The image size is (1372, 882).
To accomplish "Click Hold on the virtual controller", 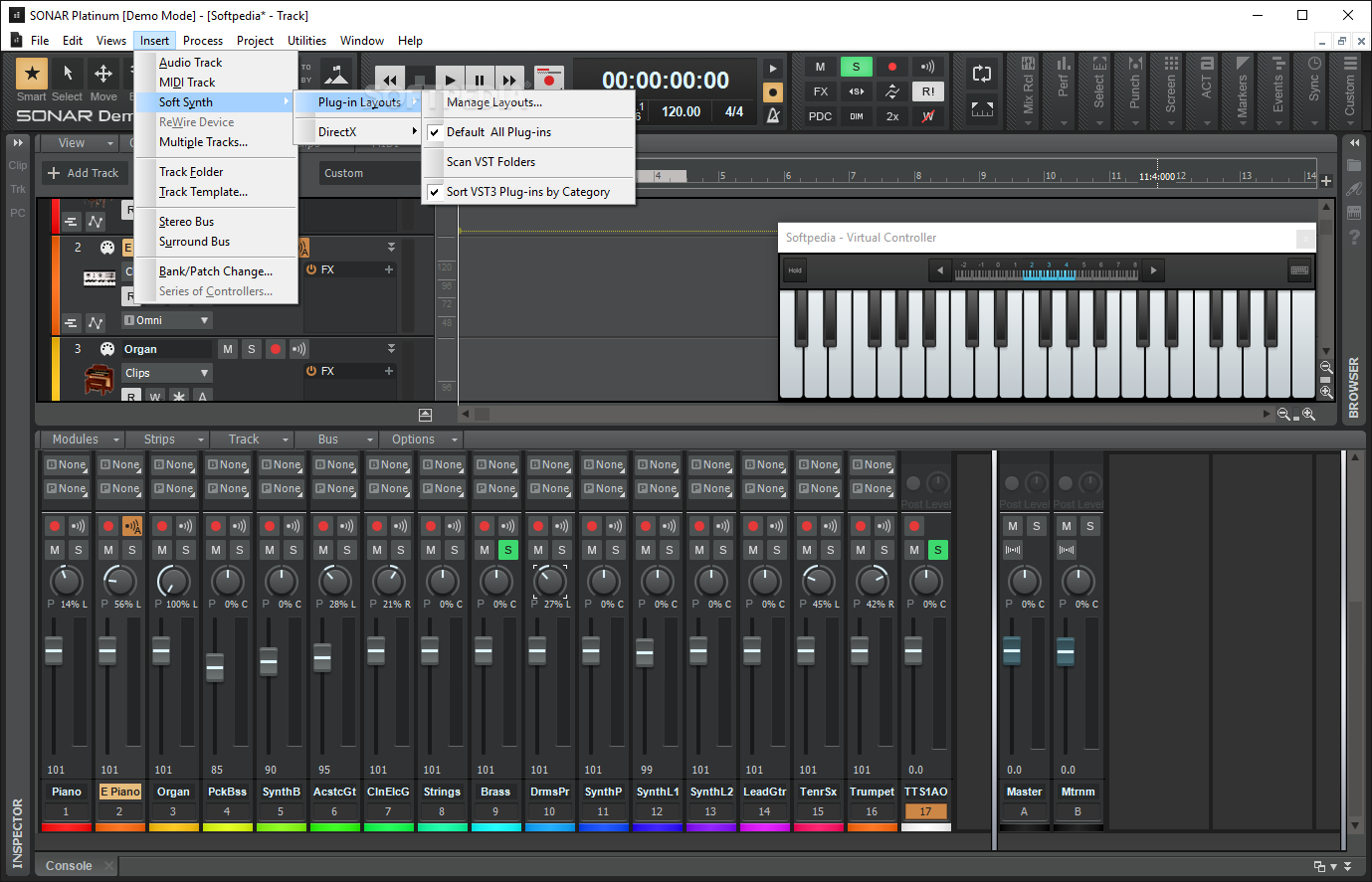I will [x=795, y=270].
